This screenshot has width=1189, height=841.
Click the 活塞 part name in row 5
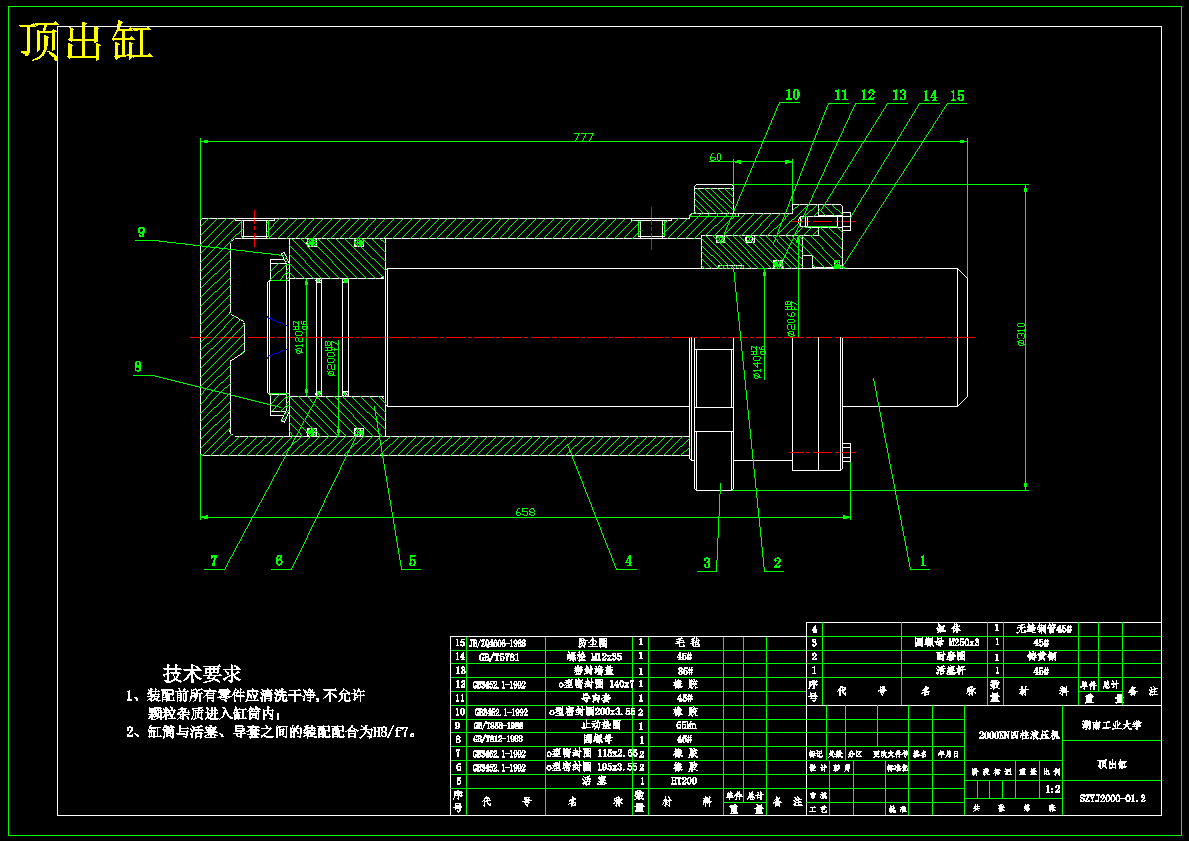point(595,781)
